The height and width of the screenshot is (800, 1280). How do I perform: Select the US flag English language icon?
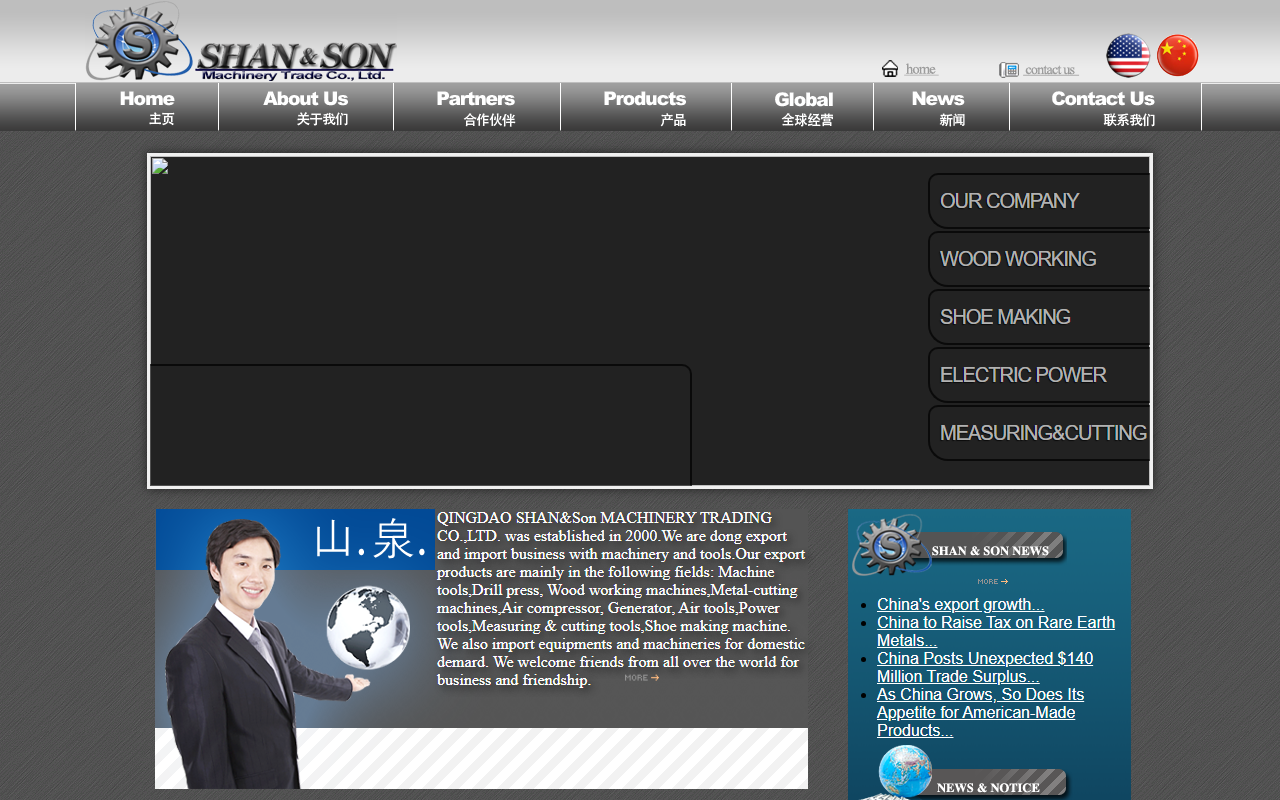pyautogui.click(x=1128, y=56)
